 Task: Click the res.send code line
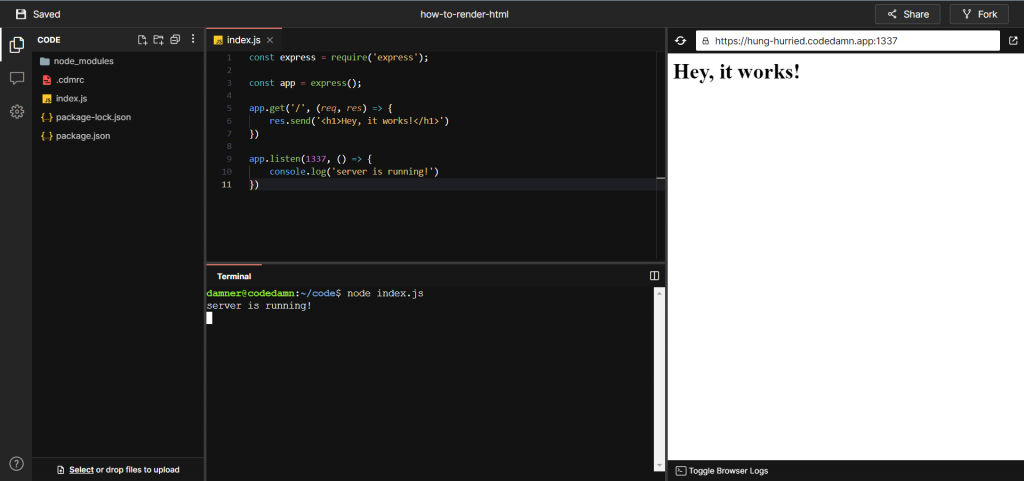tap(359, 121)
